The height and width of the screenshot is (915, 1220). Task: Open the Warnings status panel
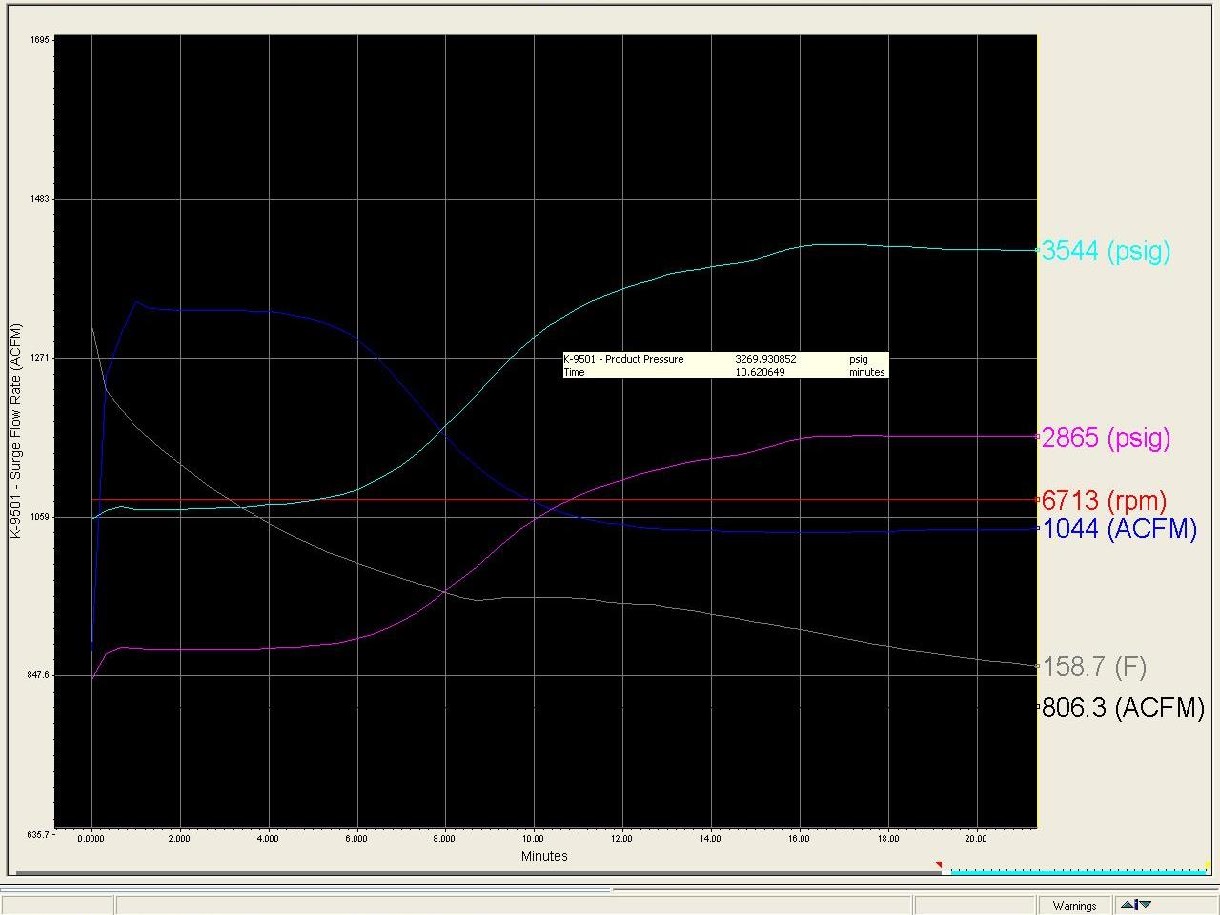point(1074,906)
